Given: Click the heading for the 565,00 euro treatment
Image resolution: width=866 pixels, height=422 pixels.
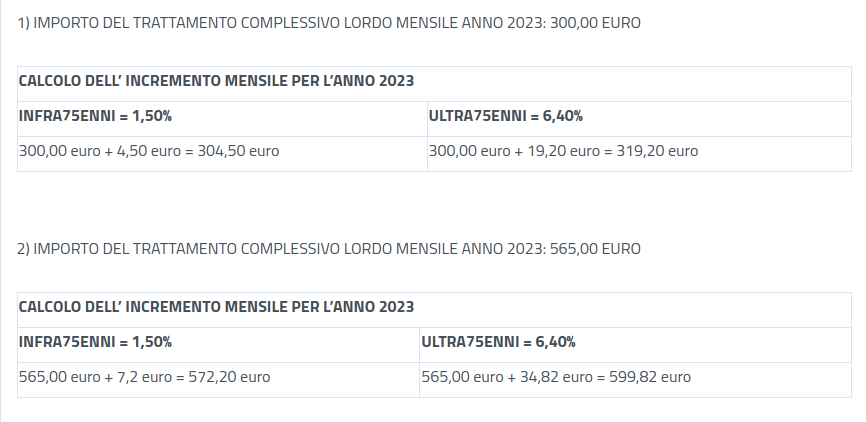Looking at the screenshot, I should pos(329,248).
